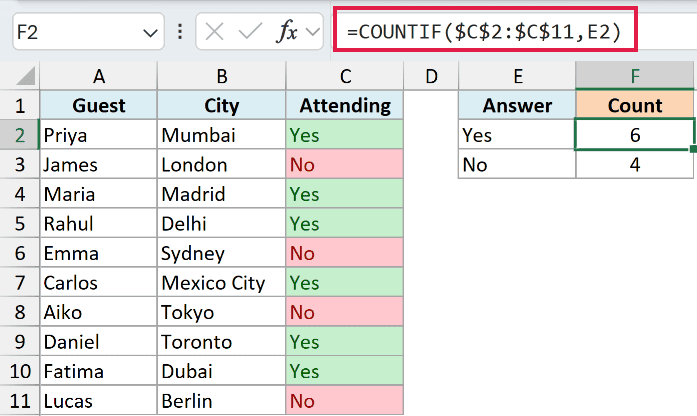This screenshot has width=697, height=416.
Task: Click the Guest header cell
Action: 99,106
